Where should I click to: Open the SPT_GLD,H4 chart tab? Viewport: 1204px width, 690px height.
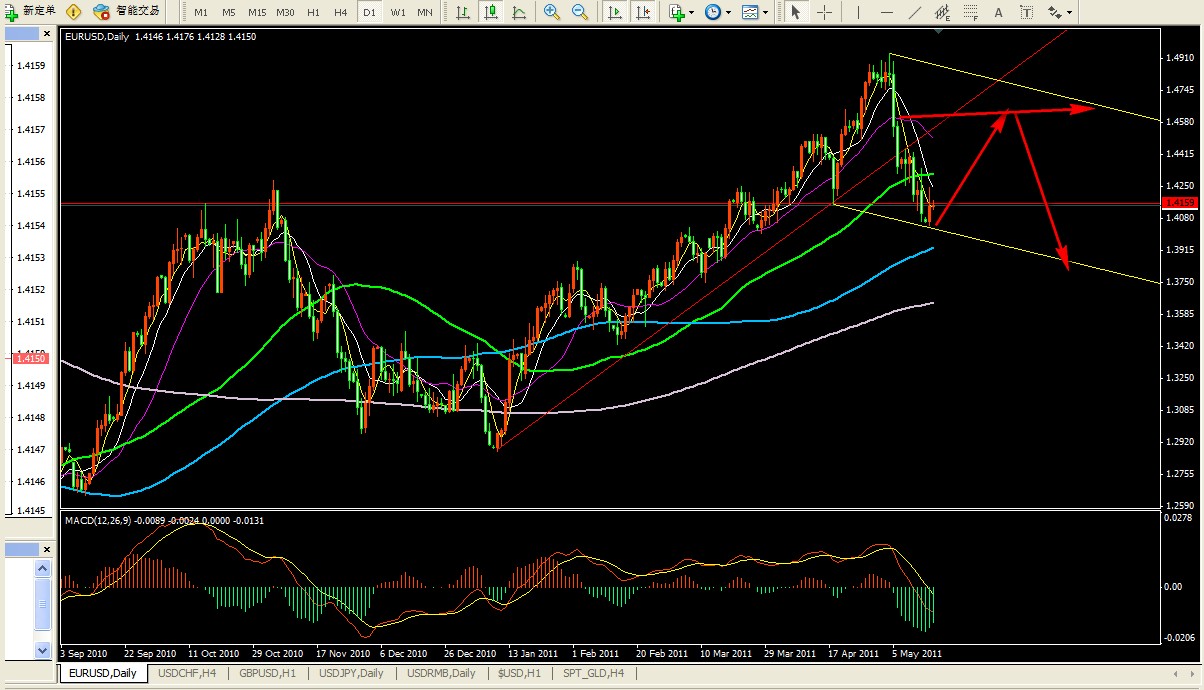tap(593, 673)
